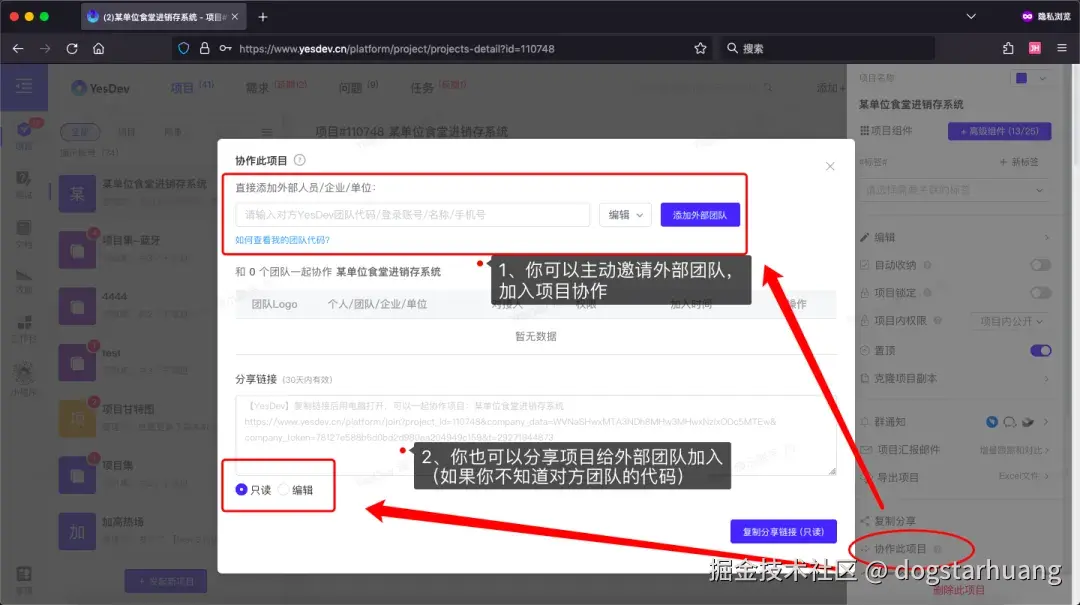
Task: Click the browser tracking protection shield icon
Action: coord(183,47)
